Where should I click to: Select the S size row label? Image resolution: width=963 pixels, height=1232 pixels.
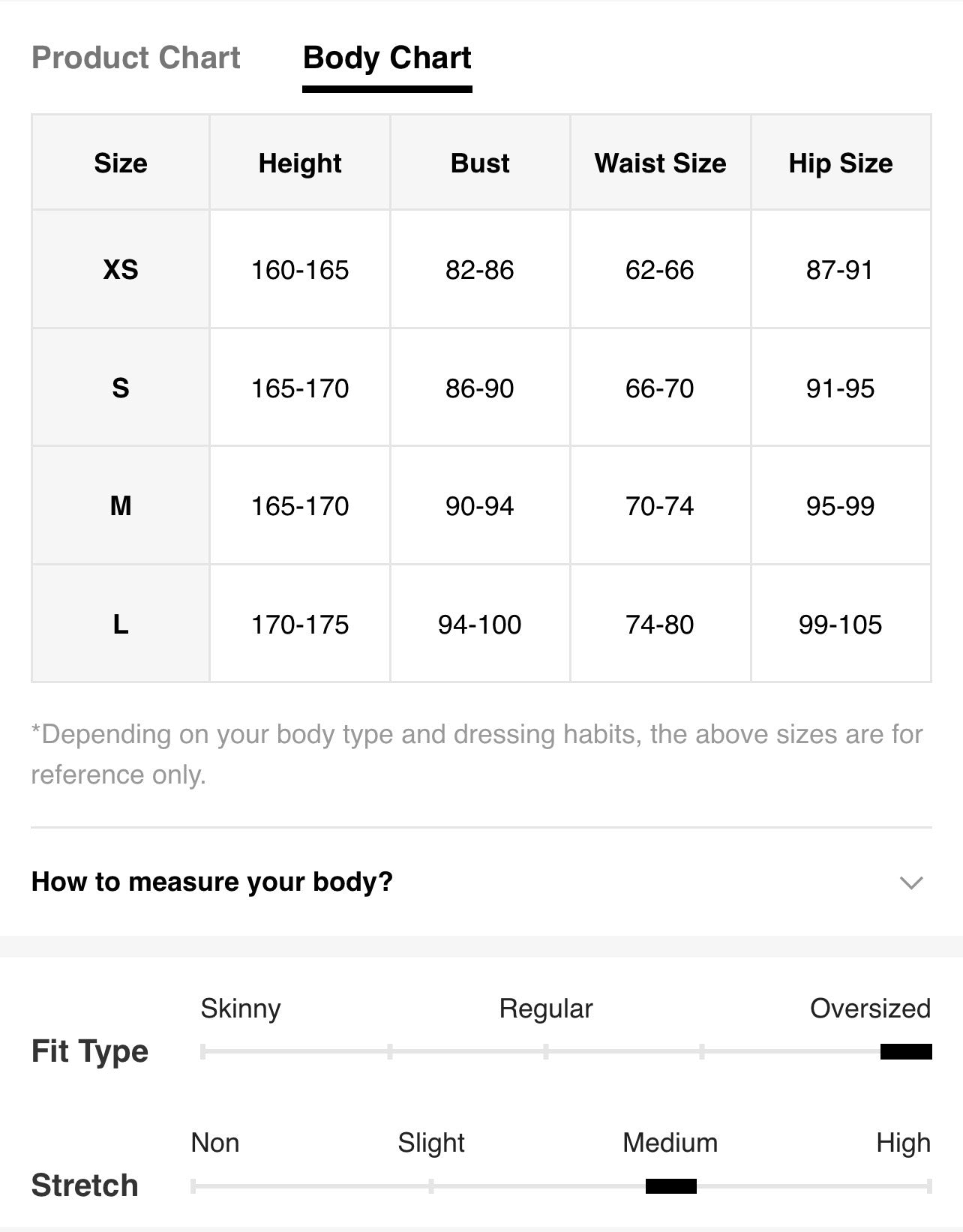[x=121, y=388]
